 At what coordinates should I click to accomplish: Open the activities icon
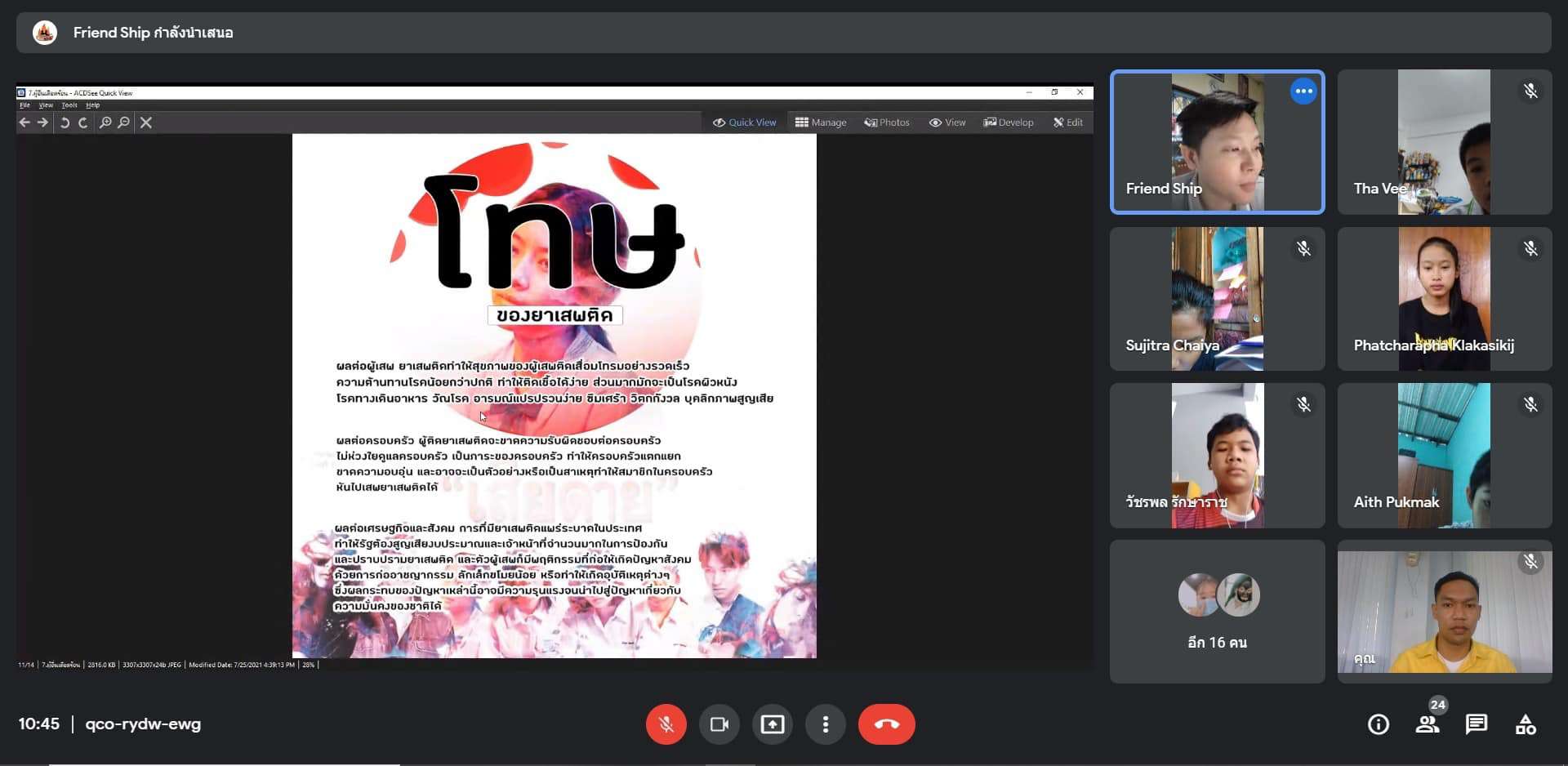point(1525,724)
